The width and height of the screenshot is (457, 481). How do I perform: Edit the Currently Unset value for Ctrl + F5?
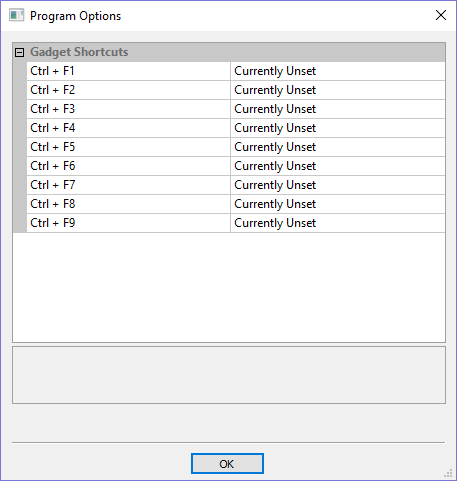[x=338, y=147]
